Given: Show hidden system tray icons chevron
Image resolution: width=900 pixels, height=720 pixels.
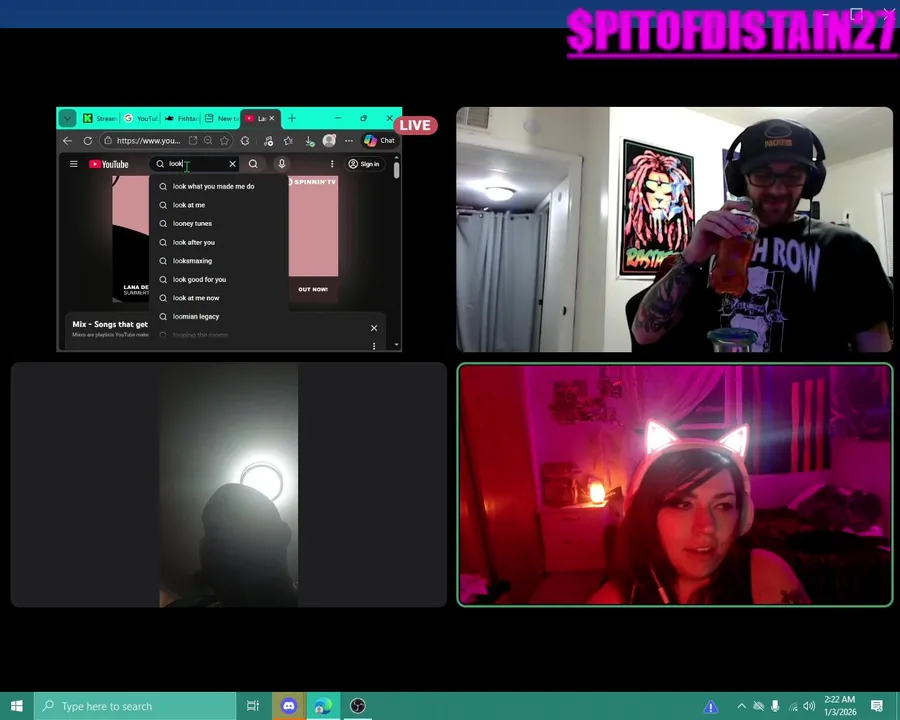Looking at the screenshot, I should point(742,706).
